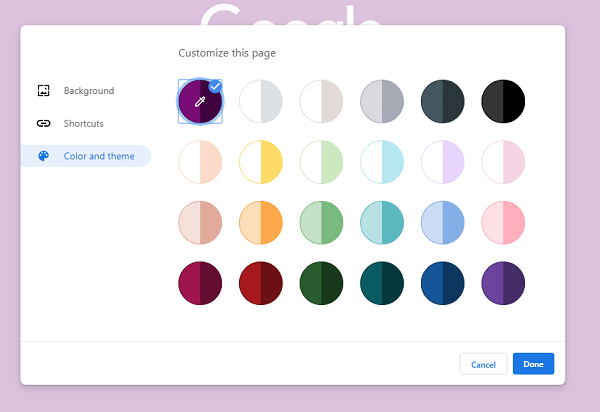Click the Shortcuts link icon in sidebar

click(43, 124)
